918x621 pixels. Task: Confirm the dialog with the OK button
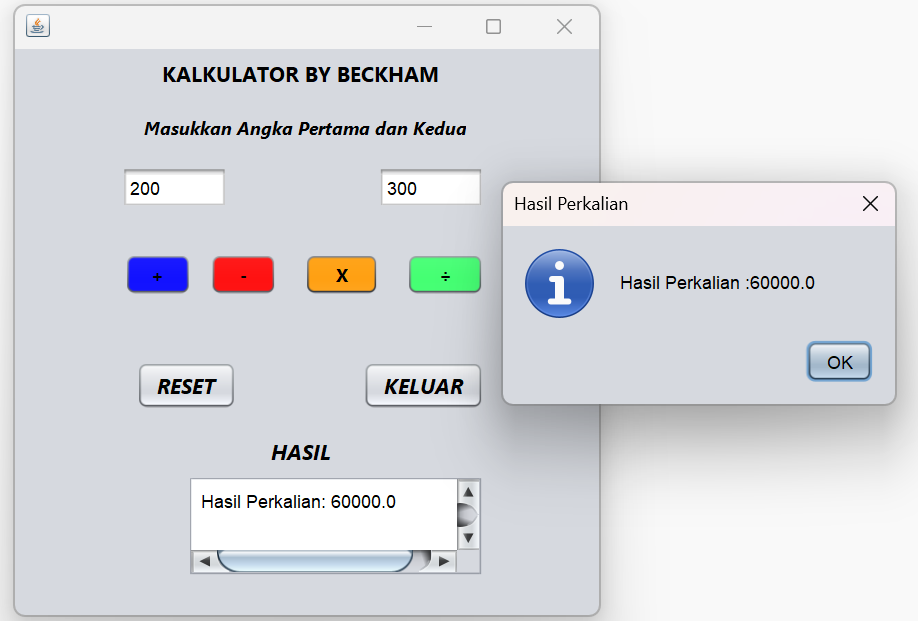coord(839,362)
